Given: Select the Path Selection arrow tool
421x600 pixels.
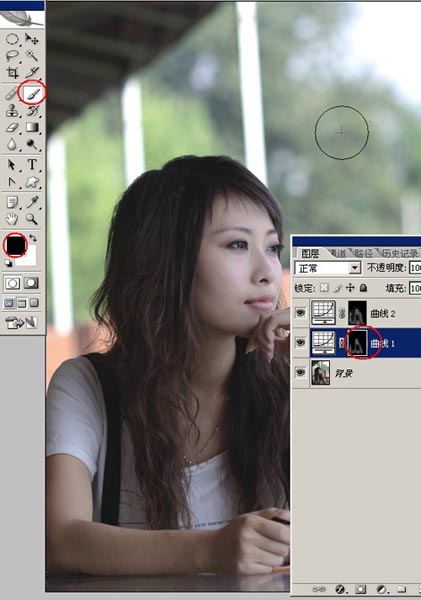Looking at the screenshot, I should click(12, 165).
